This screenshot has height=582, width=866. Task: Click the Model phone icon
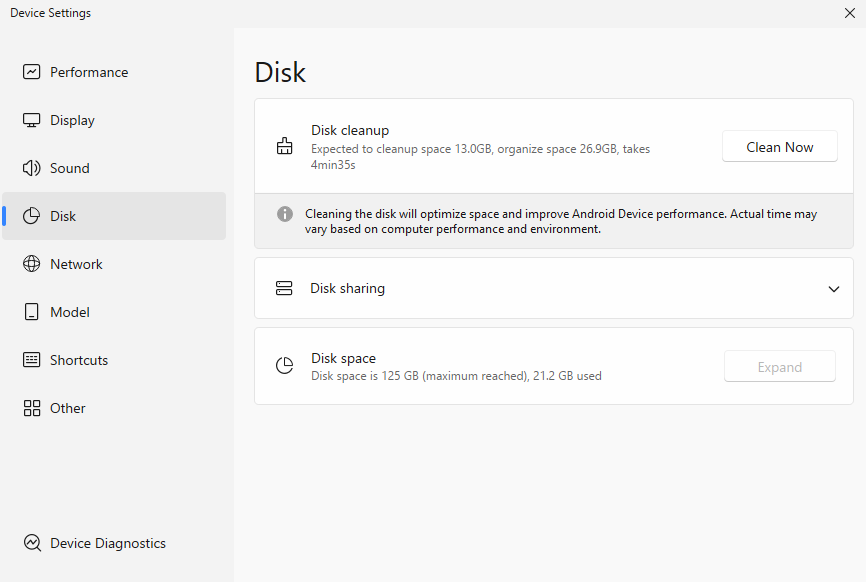click(32, 312)
